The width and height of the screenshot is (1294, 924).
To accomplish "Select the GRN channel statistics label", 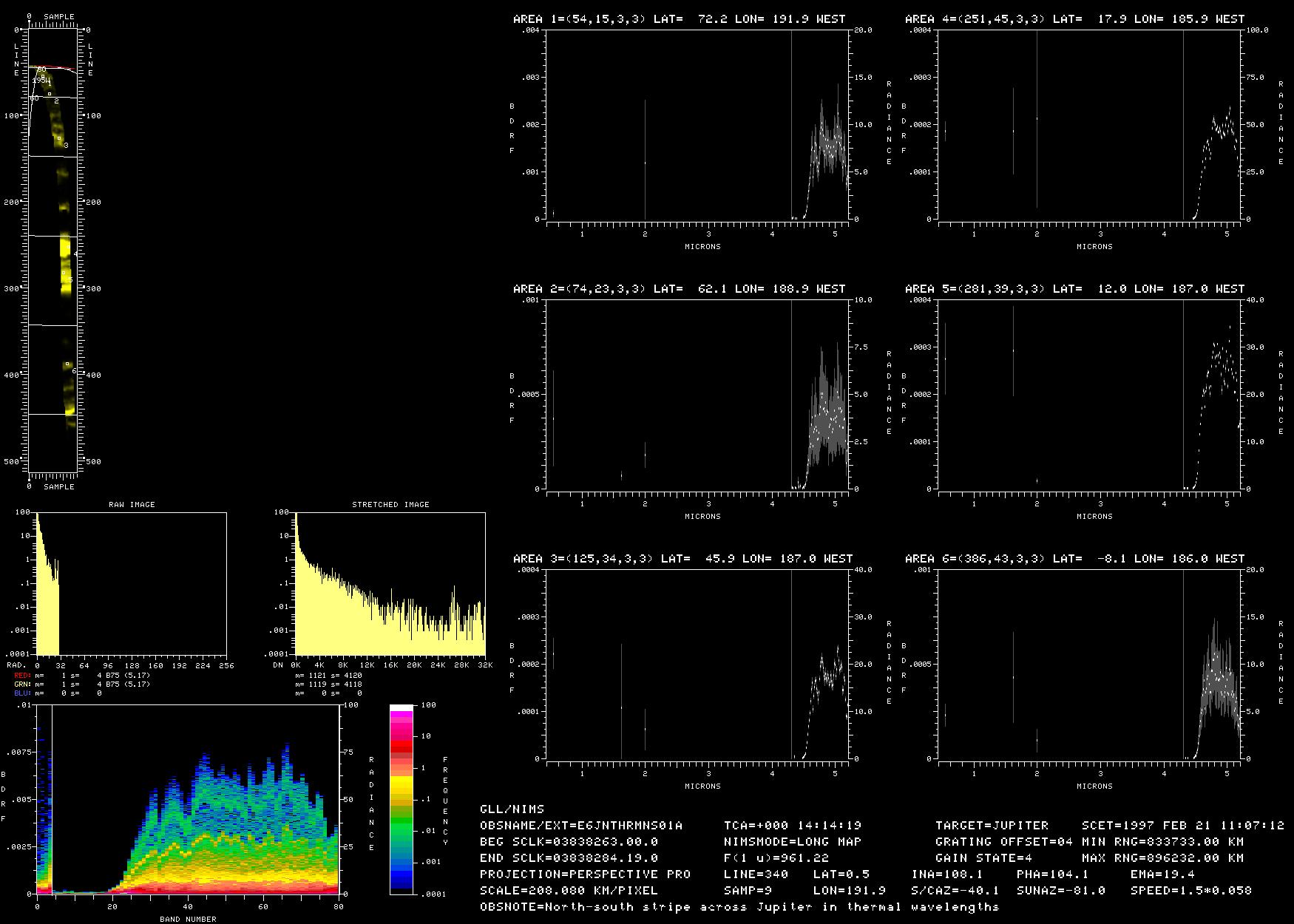I will (x=23, y=684).
